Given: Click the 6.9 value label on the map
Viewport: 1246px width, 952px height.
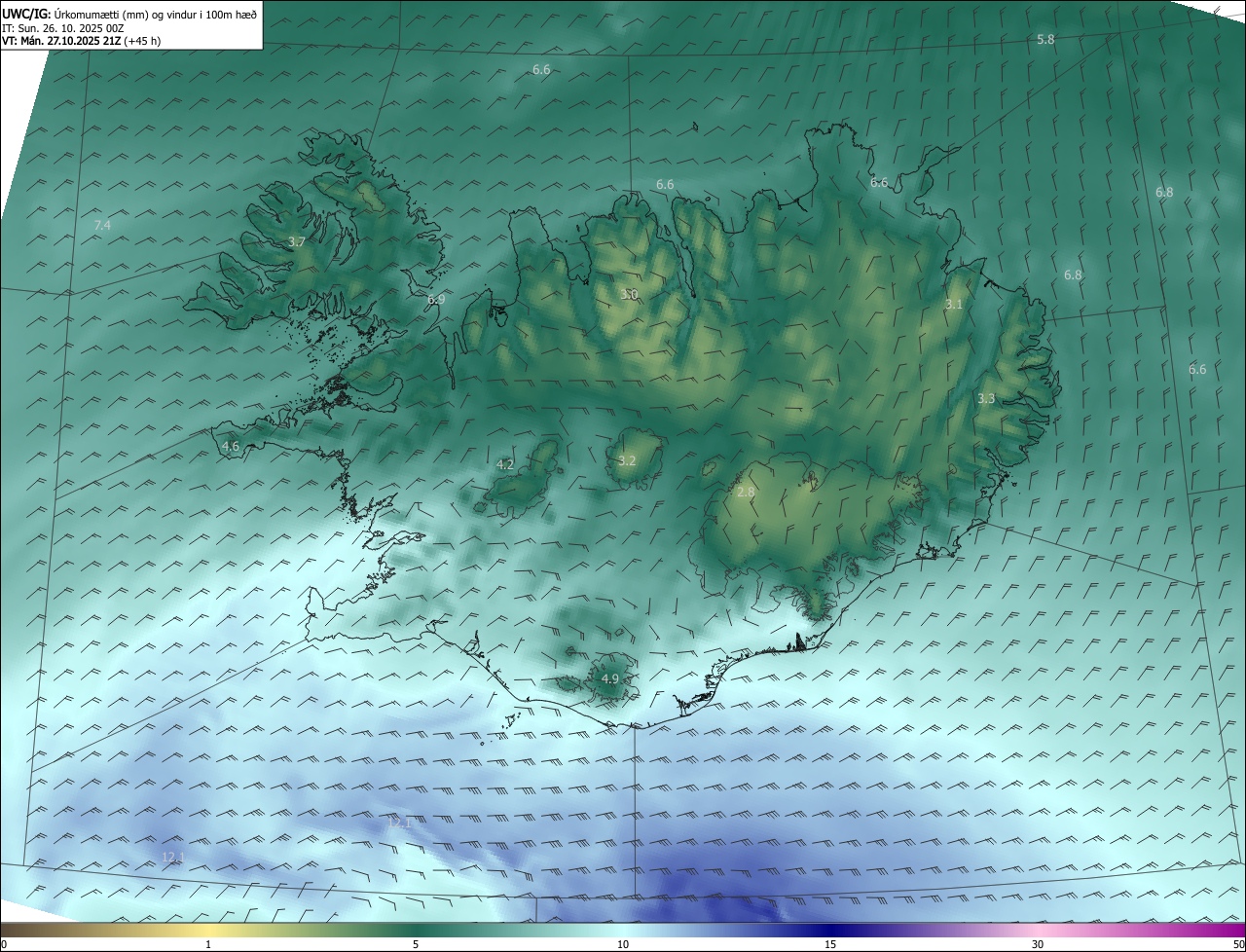Looking at the screenshot, I should pyautogui.click(x=436, y=300).
